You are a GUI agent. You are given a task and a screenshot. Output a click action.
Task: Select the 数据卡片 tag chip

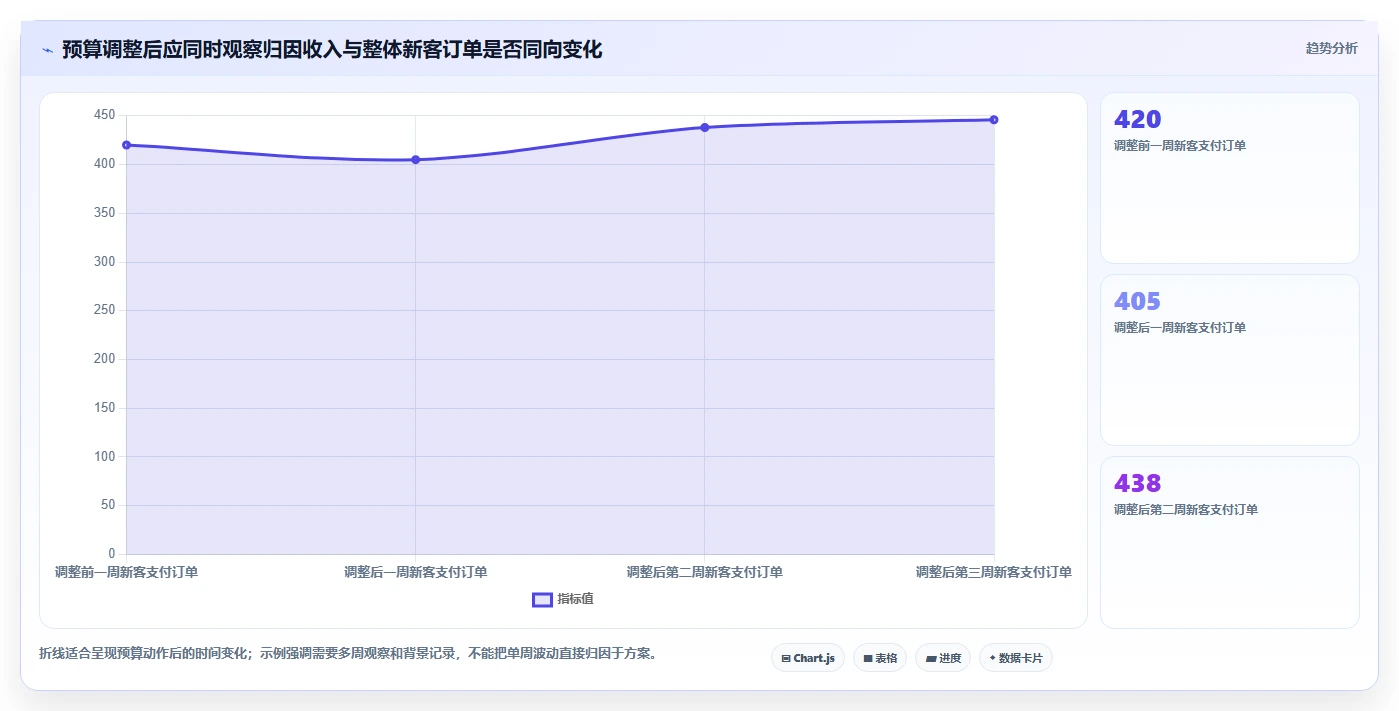coord(1016,658)
